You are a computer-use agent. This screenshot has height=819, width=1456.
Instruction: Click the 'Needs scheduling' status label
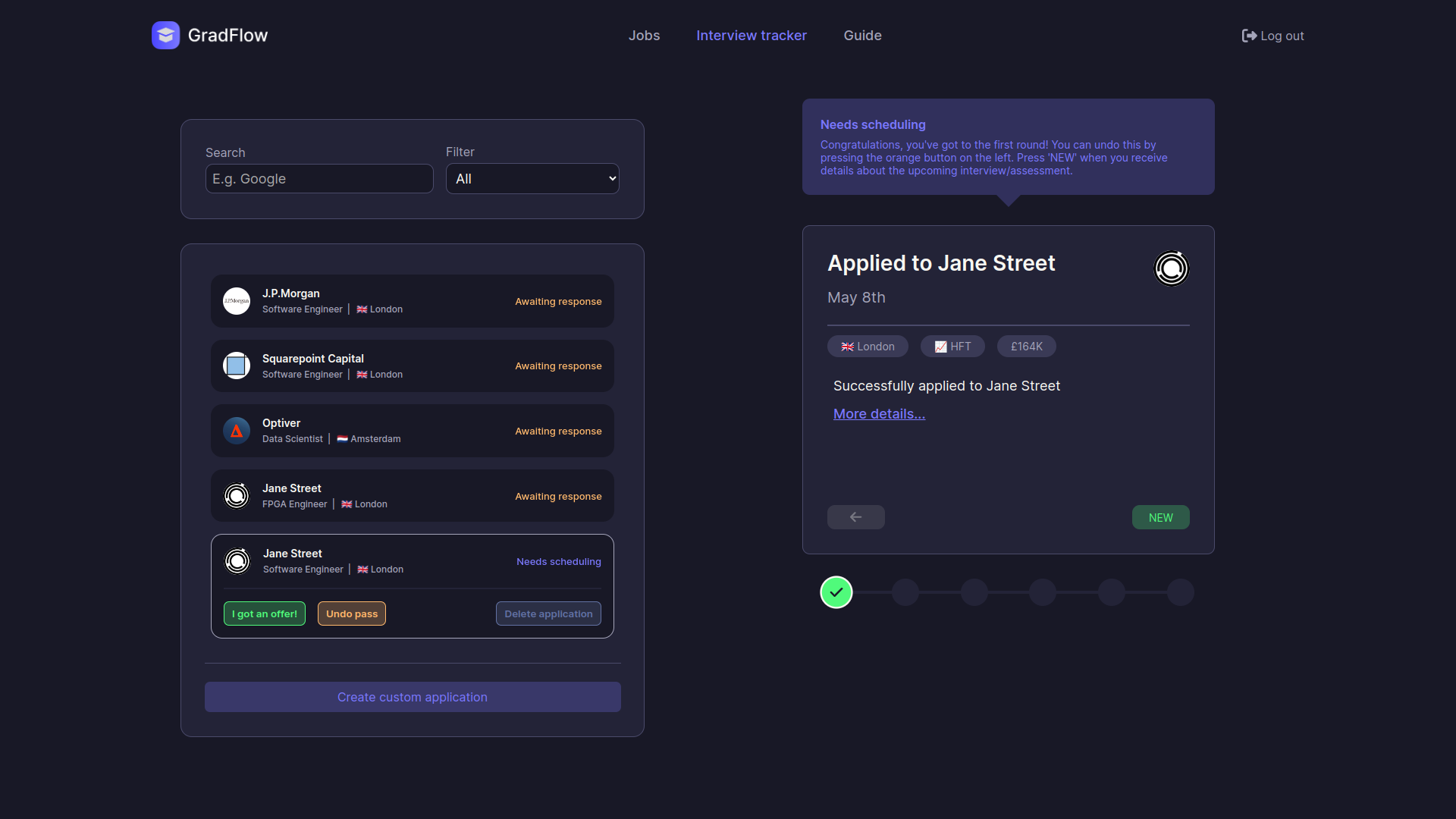[559, 562]
